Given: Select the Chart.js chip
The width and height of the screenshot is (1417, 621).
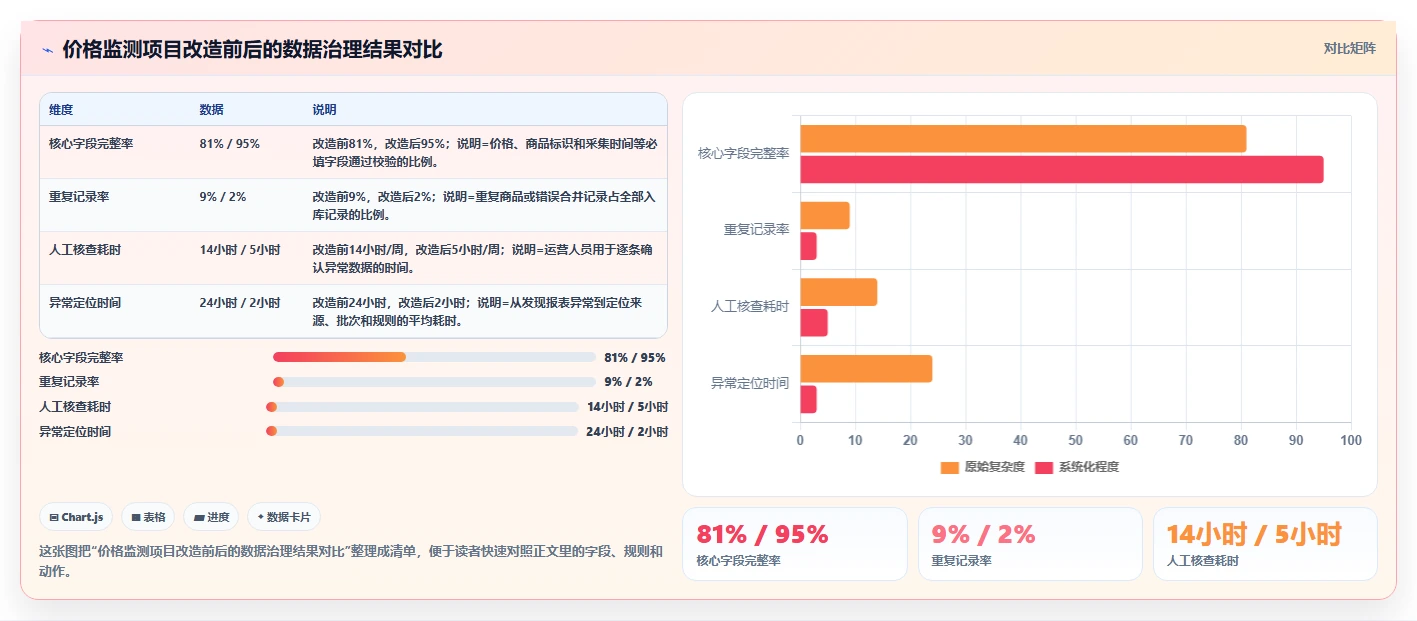Looking at the screenshot, I should tap(77, 517).
